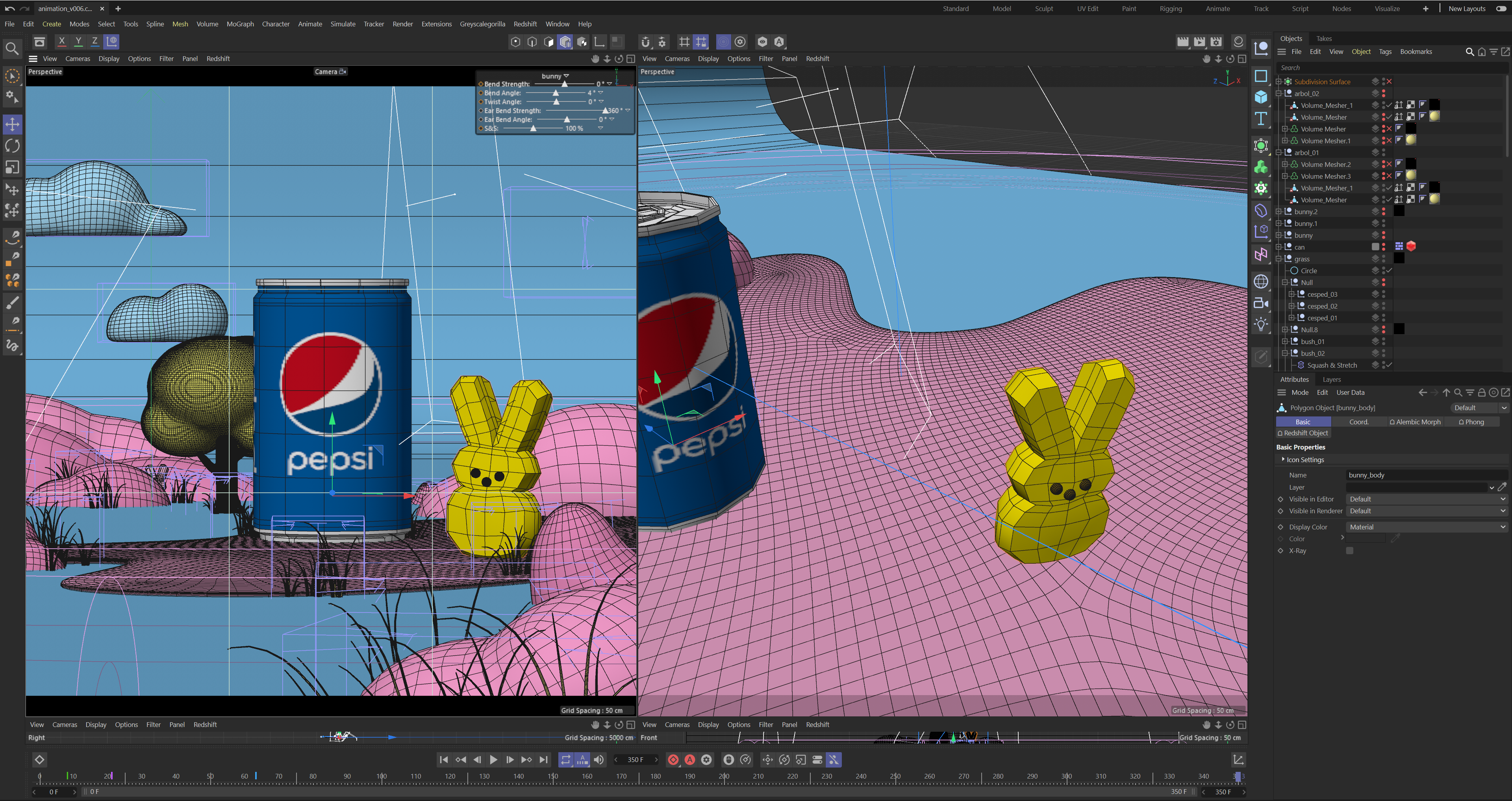Expand Icon Settings section

[x=1284, y=459]
